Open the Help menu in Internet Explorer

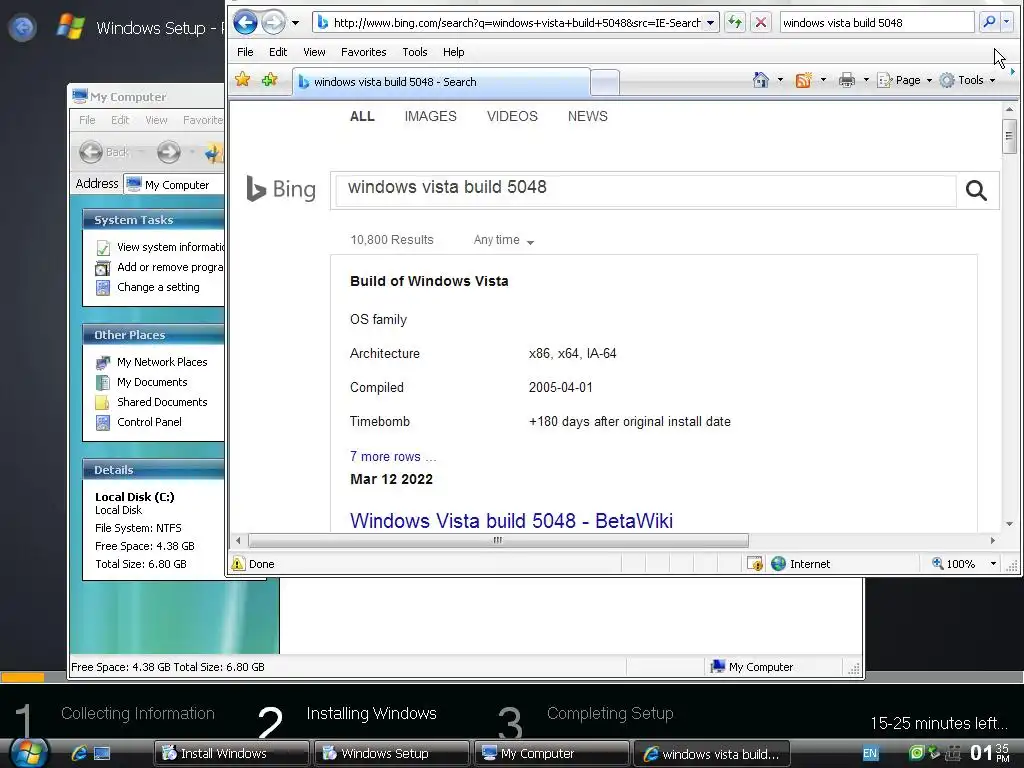pos(453,52)
